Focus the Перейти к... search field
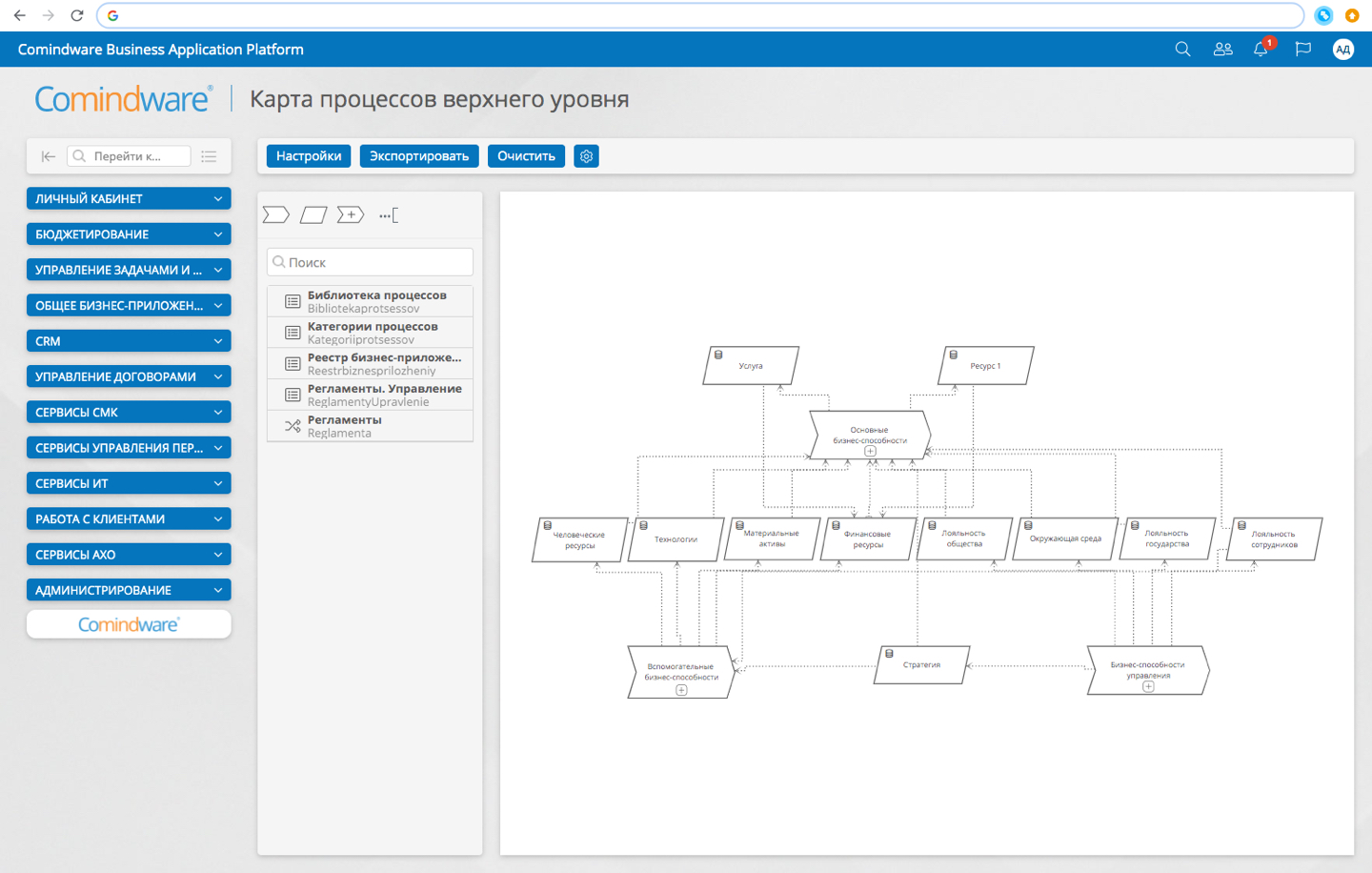The height and width of the screenshot is (873, 1372). coord(129,156)
